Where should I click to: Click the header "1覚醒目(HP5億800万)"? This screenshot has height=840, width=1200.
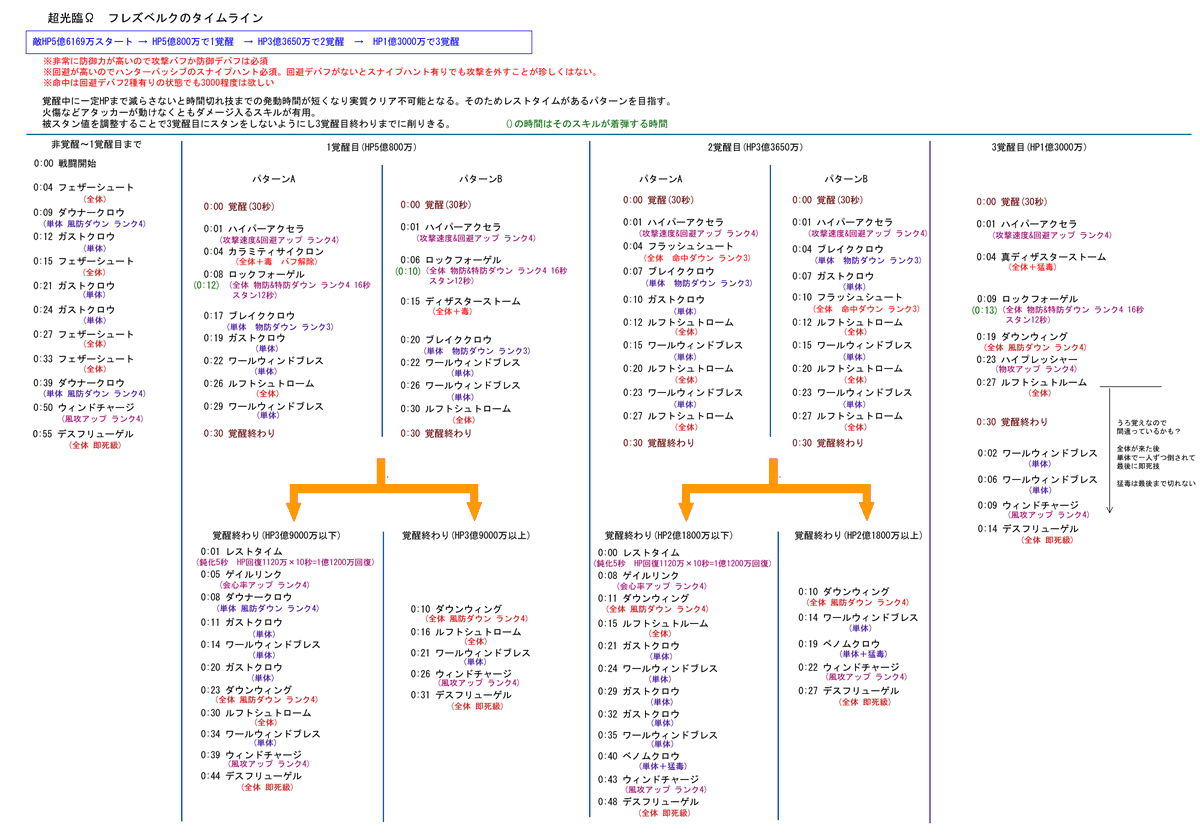(372, 147)
